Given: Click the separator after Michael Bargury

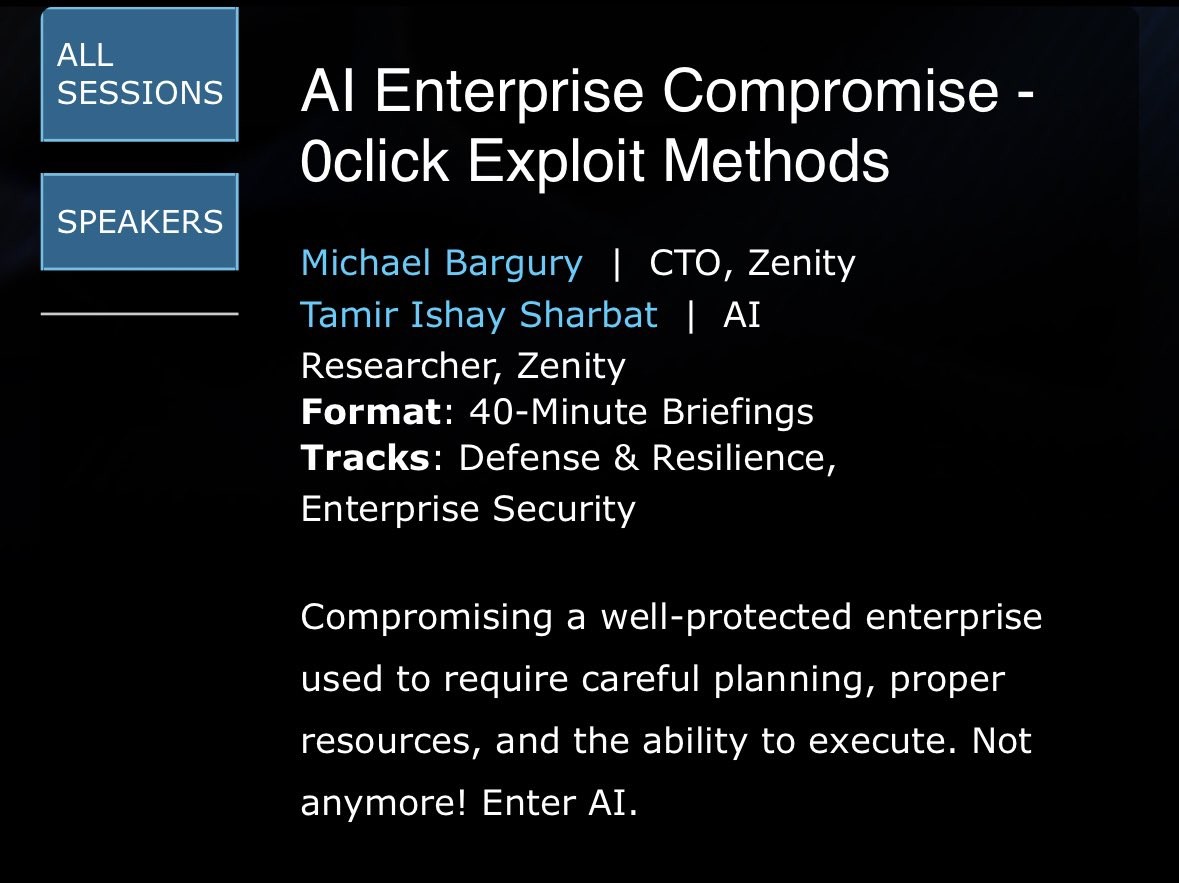Looking at the screenshot, I should 617,264.
